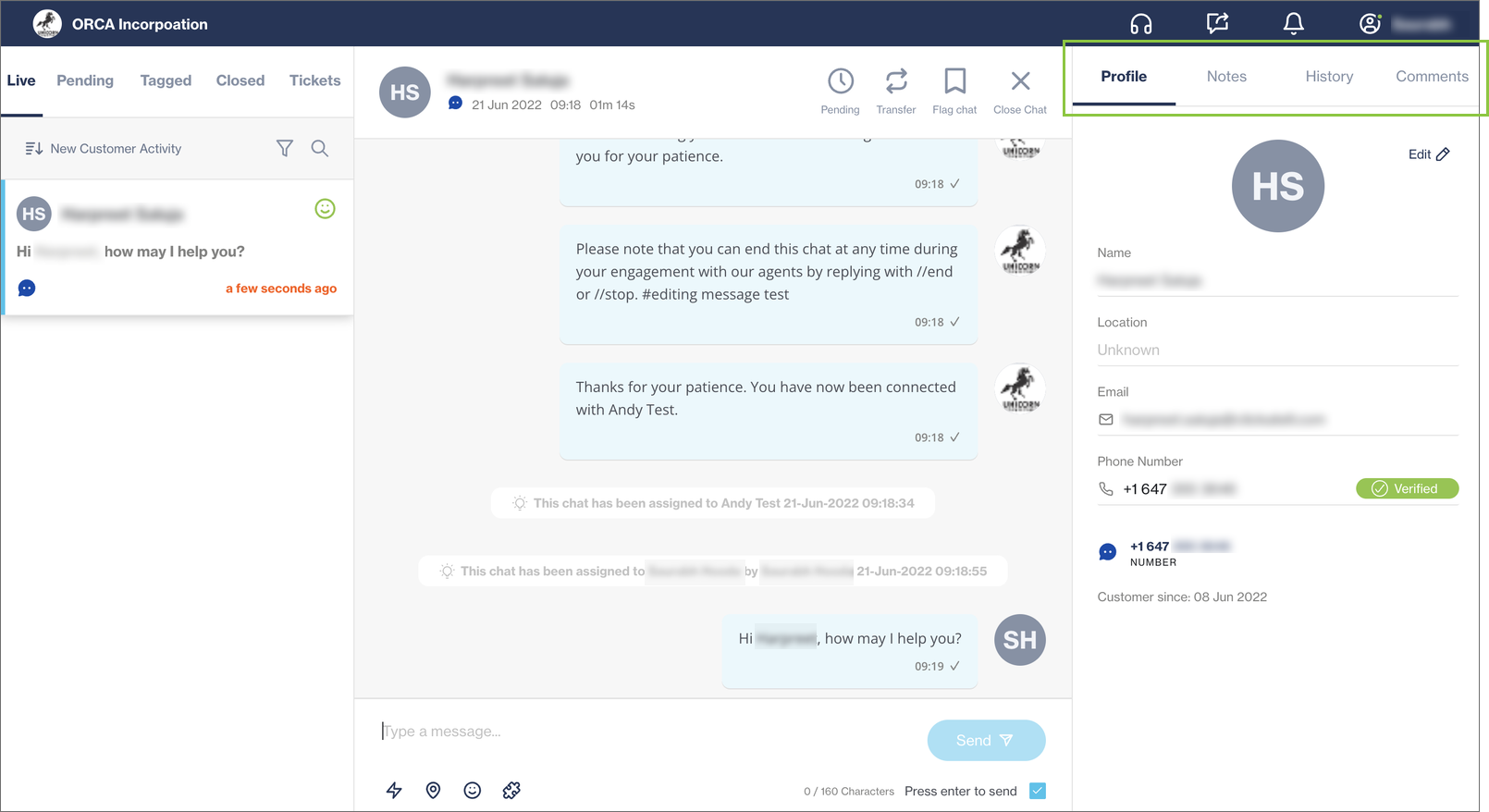Click the headset icon in top bar
This screenshot has height=812, width=1489.
pos(1140,24)
